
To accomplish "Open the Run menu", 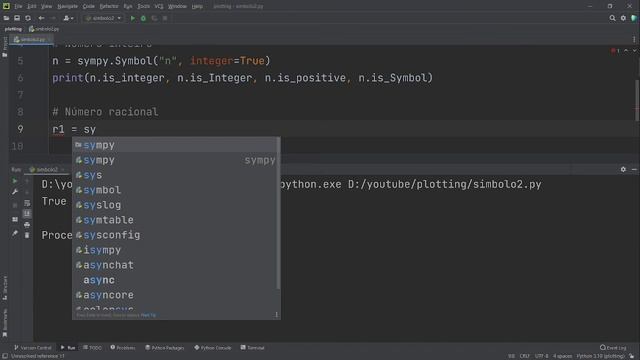I will click(x=128, y=7).
